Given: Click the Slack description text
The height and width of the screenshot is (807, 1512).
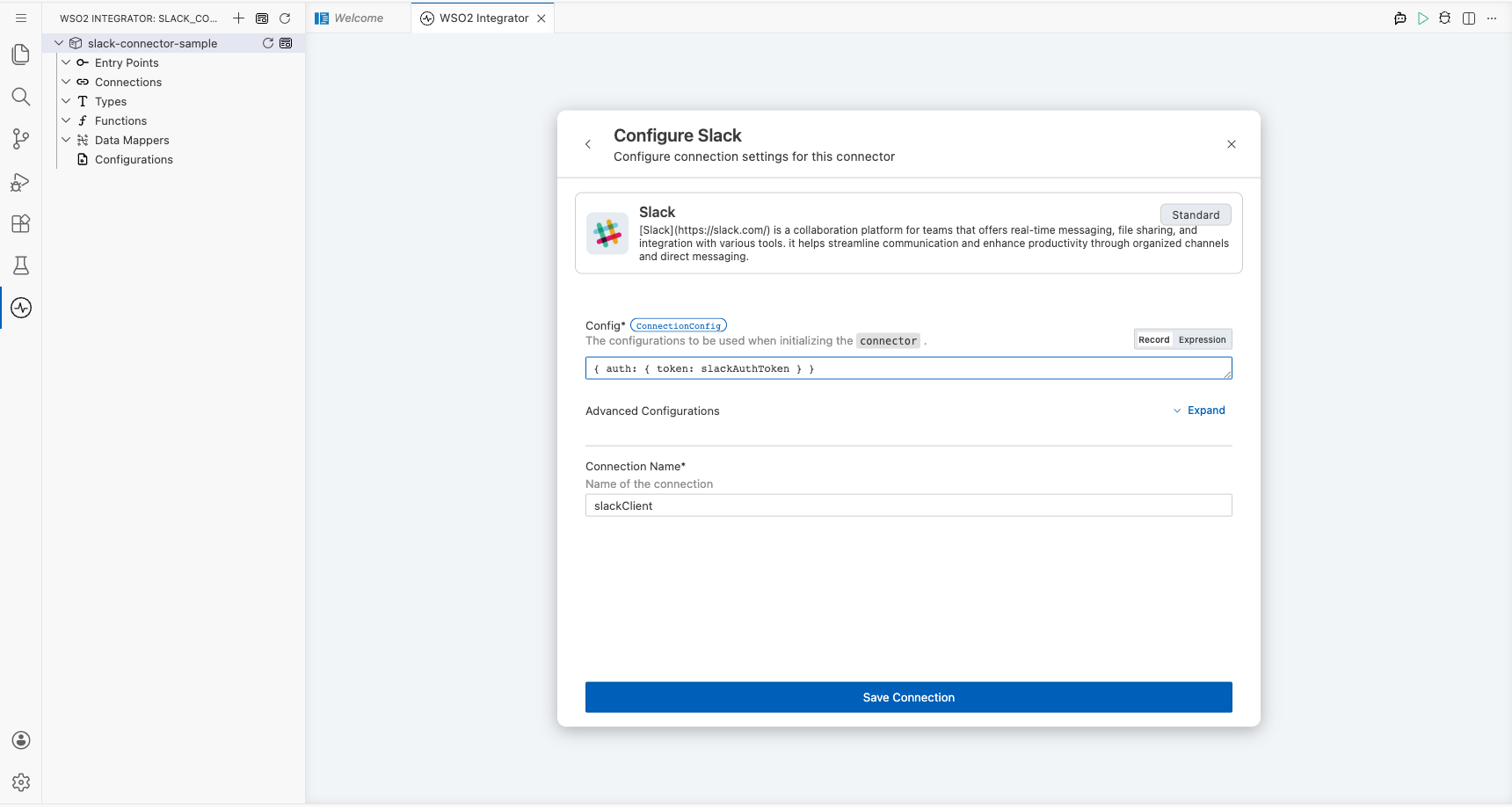Looking at the screenshot, I should pos(934,244).
